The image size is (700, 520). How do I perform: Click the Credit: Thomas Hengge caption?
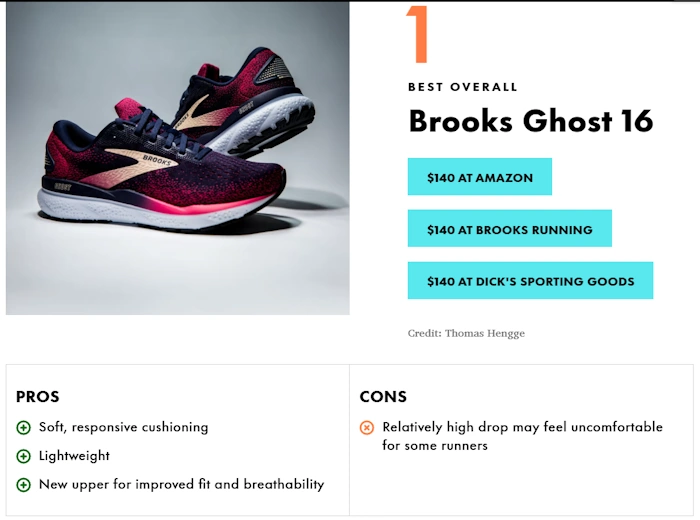pyautogui.click(x=466, y=333)
